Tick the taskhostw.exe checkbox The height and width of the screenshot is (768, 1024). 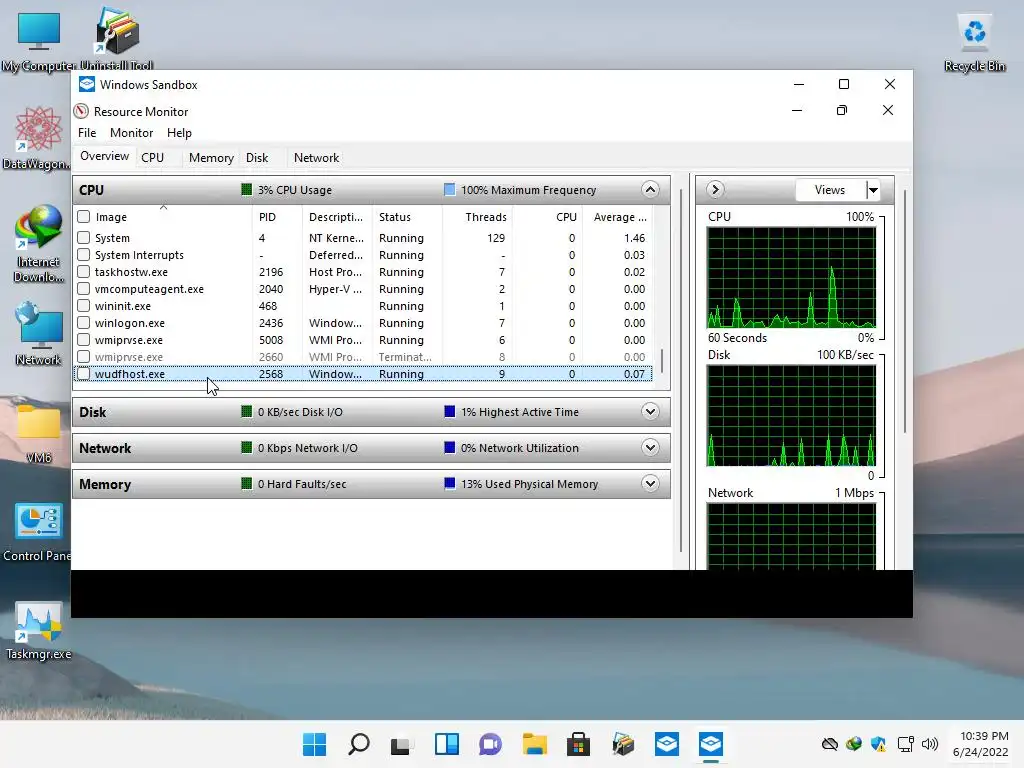pos(84,272)
